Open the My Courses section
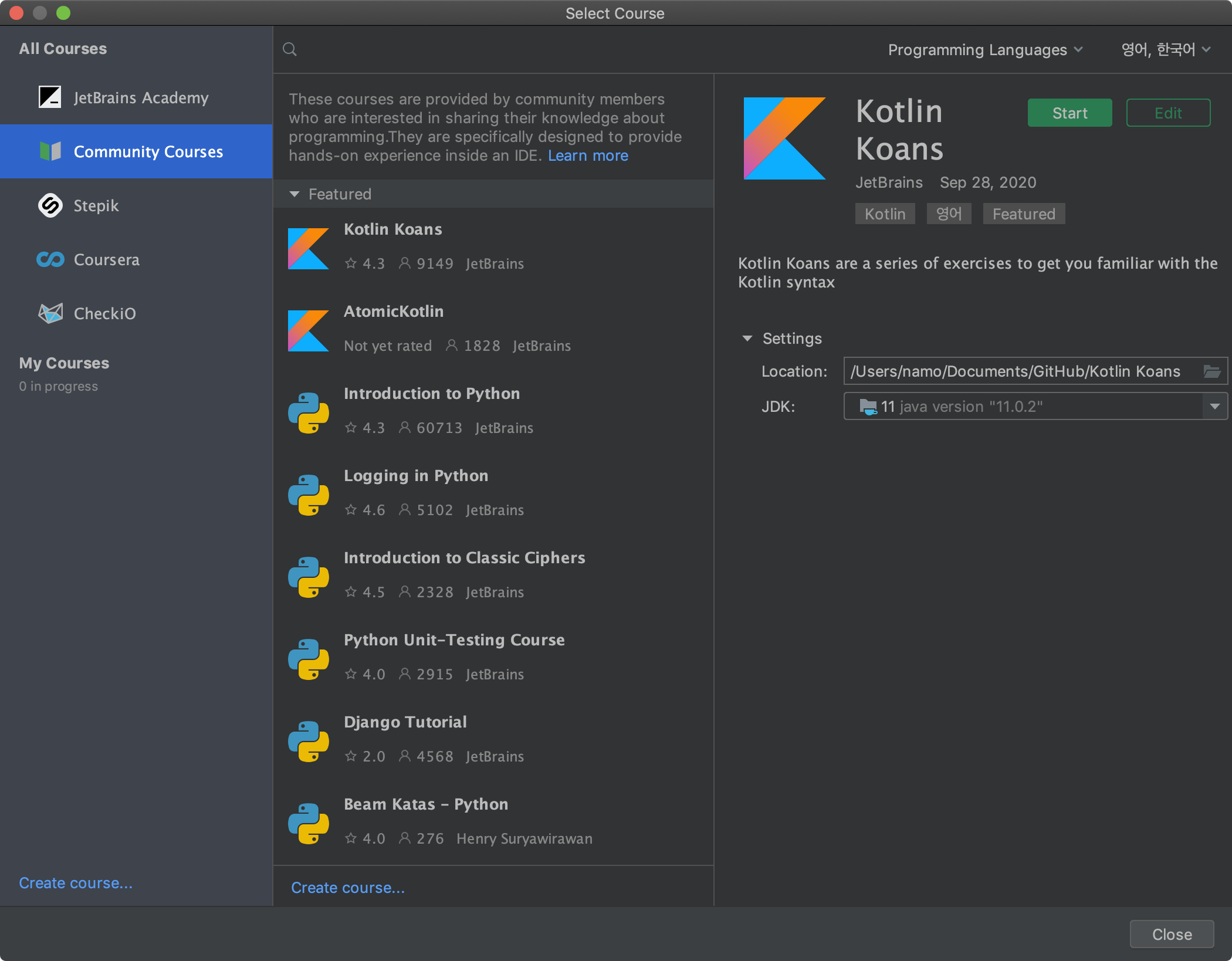The image size is (1232, 961). [x=64, y=363]
